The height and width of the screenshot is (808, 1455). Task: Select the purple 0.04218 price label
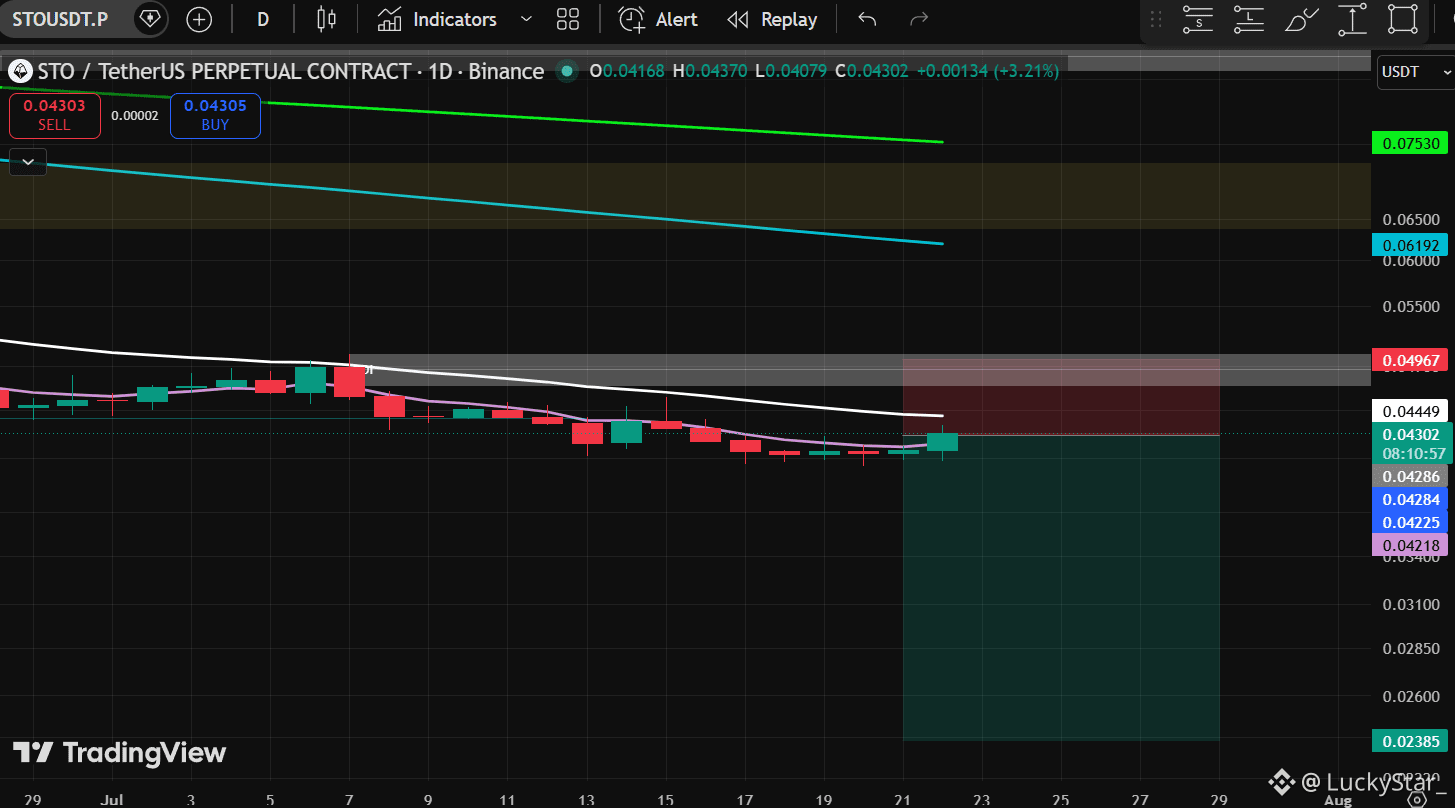pyautogui.click(x=1411, y=545)
